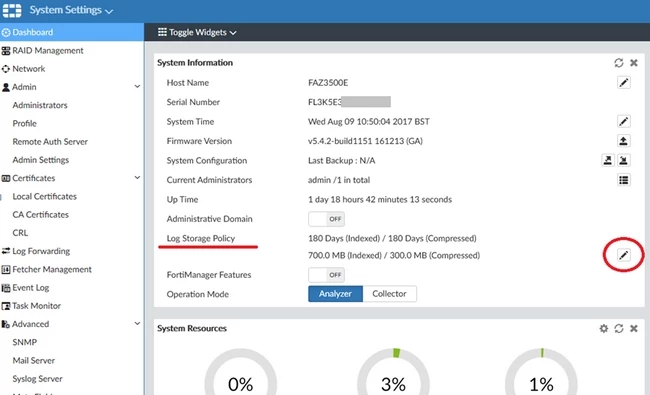Go to Network settings
The image size is (650, 395).
(29, 69)
